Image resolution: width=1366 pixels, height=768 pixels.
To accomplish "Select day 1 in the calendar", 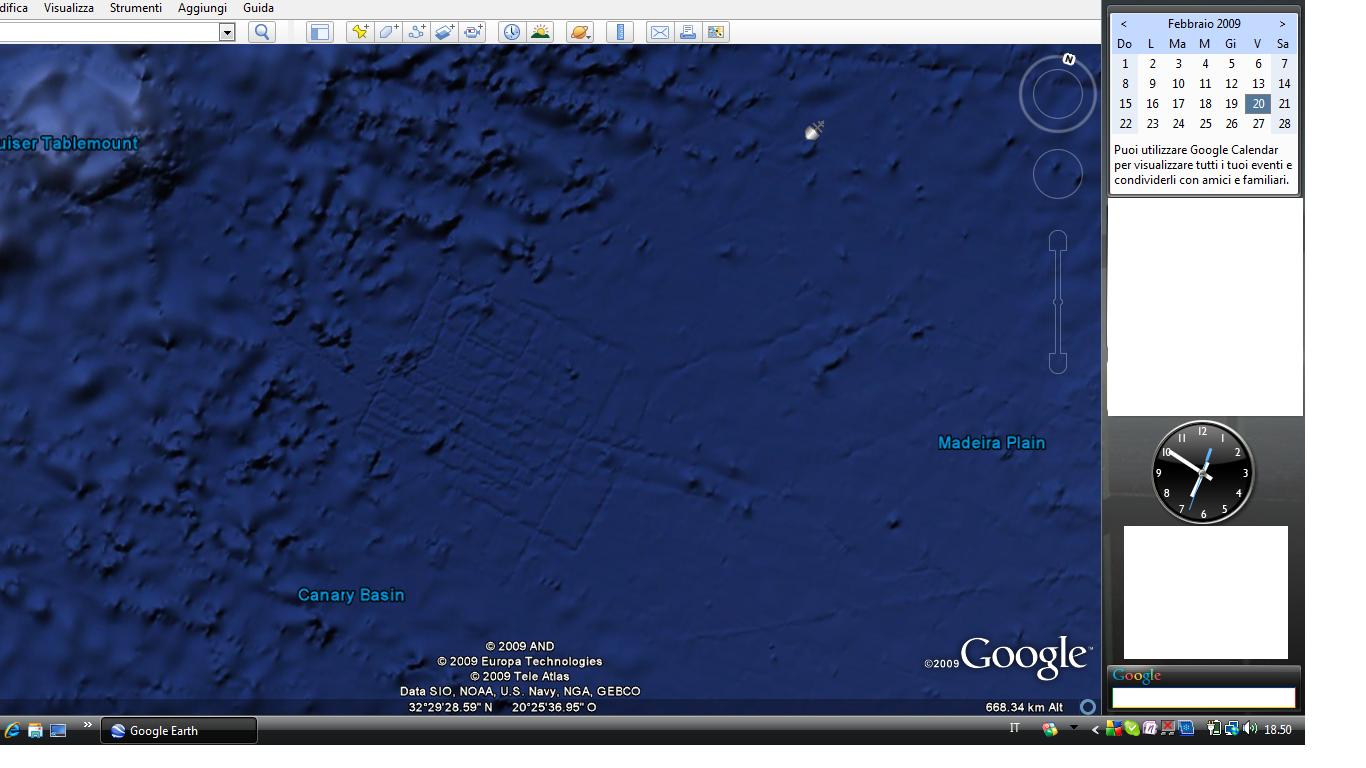I will (x=1125, y=64).
